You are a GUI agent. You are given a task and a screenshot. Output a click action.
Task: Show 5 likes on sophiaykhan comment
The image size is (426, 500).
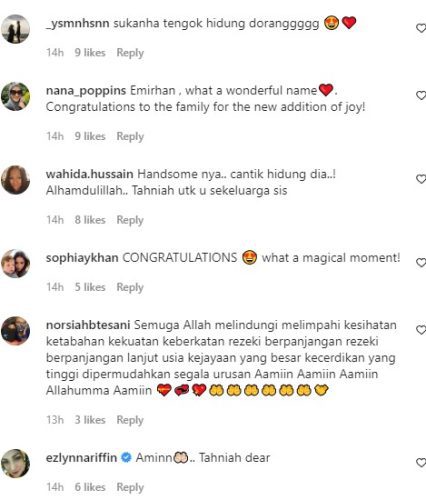[90, 287]
